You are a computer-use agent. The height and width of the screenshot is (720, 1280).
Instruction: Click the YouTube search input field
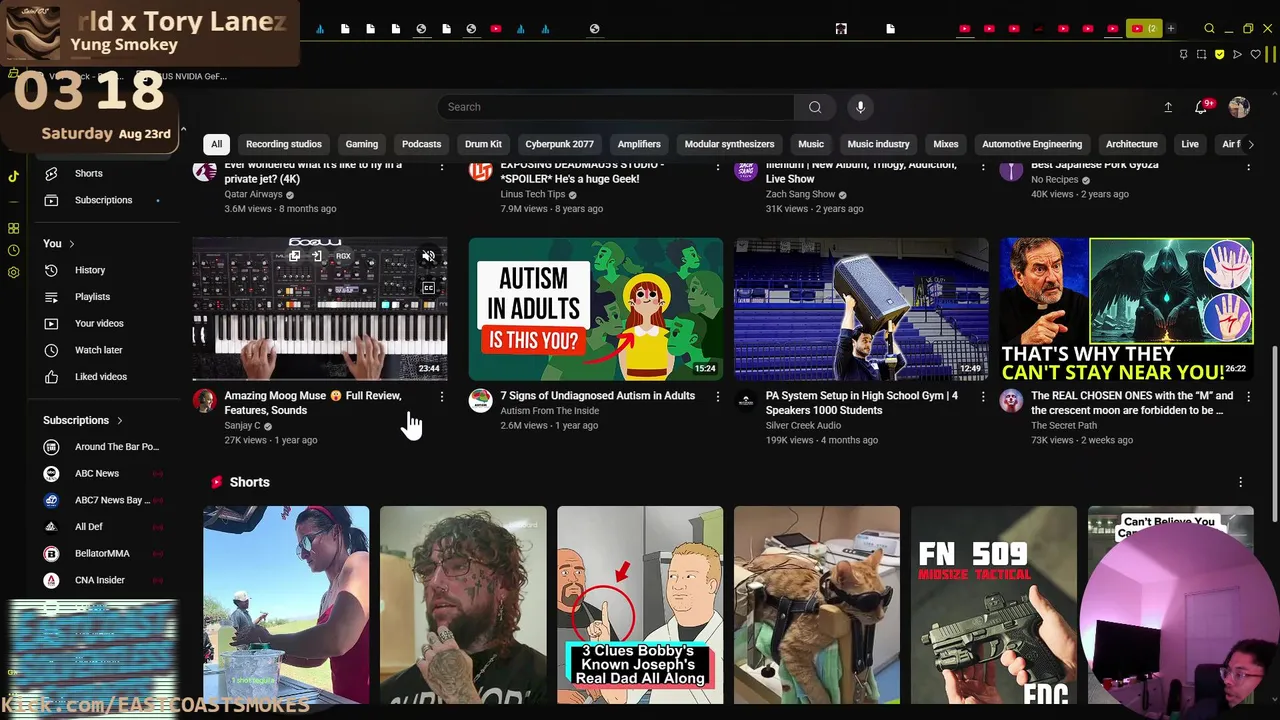[x=615, y=107]
